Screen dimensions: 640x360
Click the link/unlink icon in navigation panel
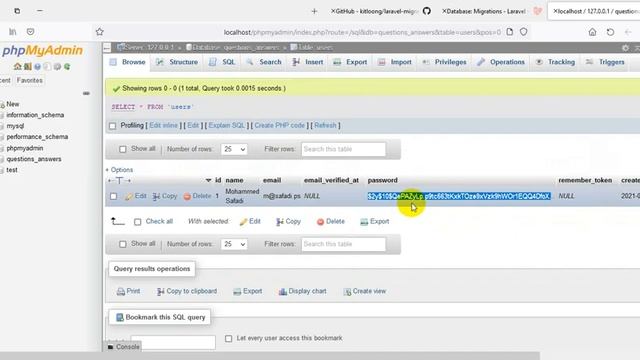(86, 93)
